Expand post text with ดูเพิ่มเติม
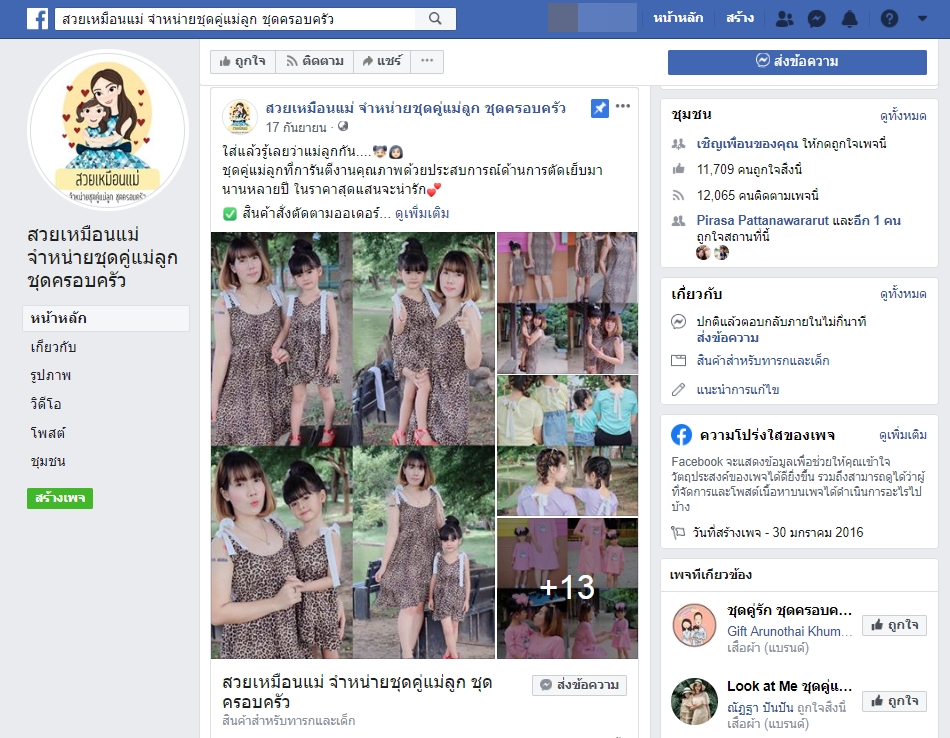Viewport: 950px width, 738px height. point(422,214)
